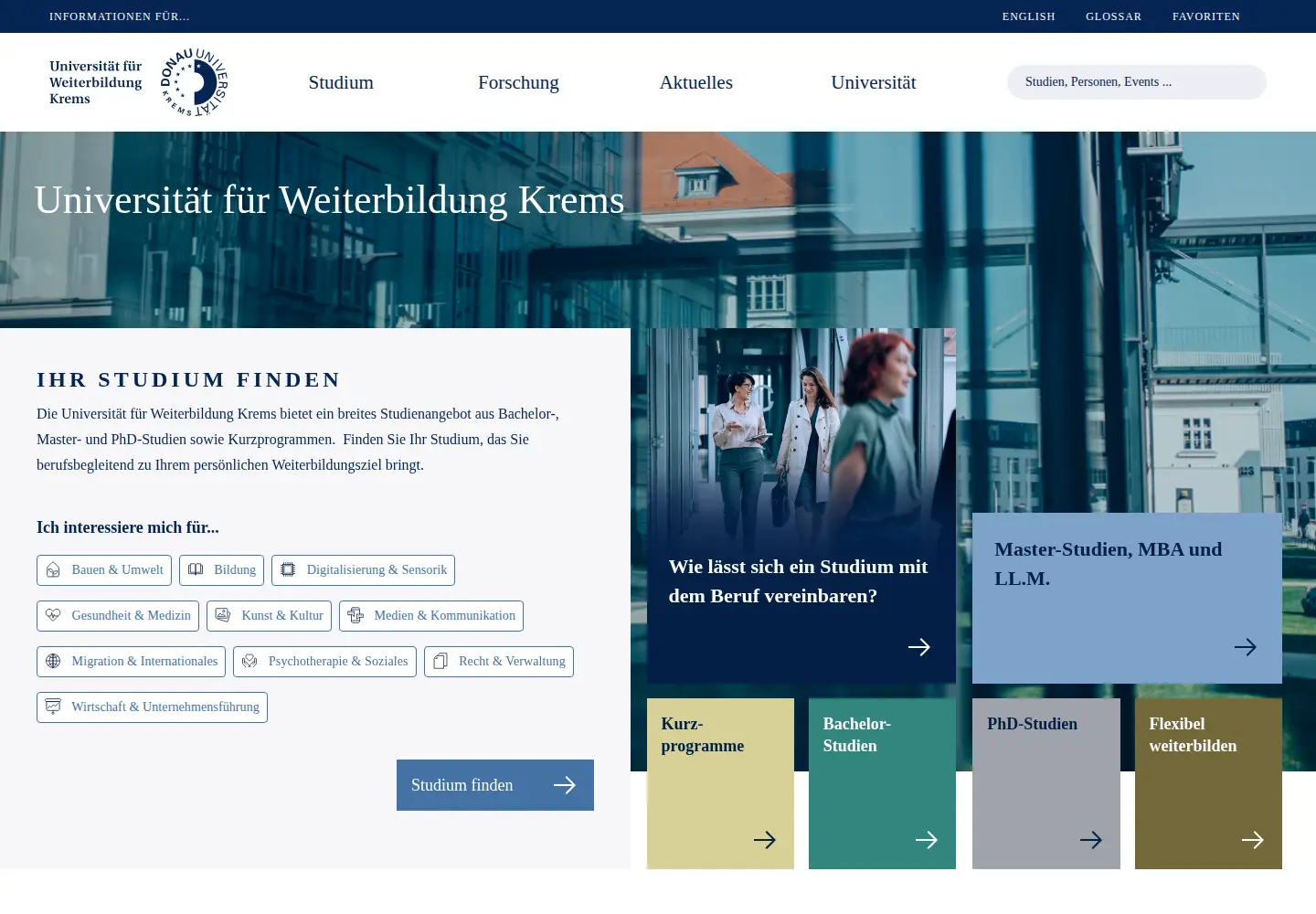Select the Wirtschaft & Unternehmensführung interest tag
This screenshot has height=914, width=1316.
(x=153, y=707)
